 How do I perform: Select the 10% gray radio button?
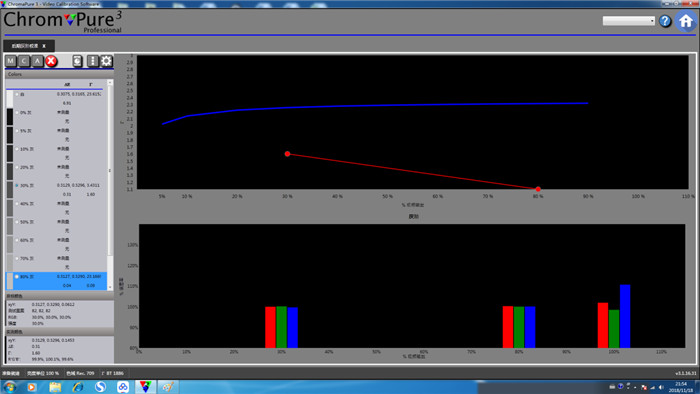(x=17, y=149)
